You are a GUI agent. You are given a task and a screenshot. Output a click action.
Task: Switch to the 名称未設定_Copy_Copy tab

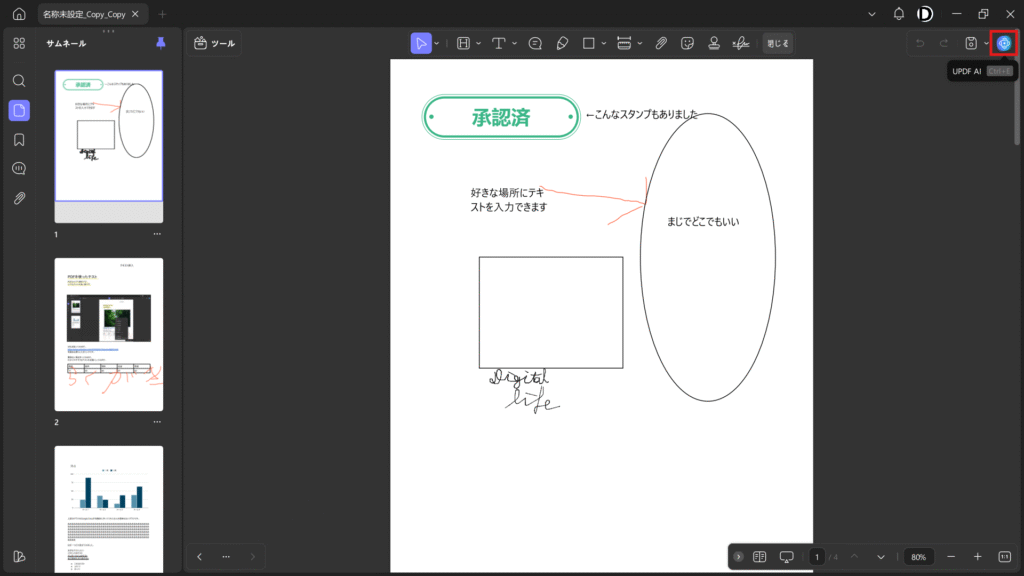84,14
